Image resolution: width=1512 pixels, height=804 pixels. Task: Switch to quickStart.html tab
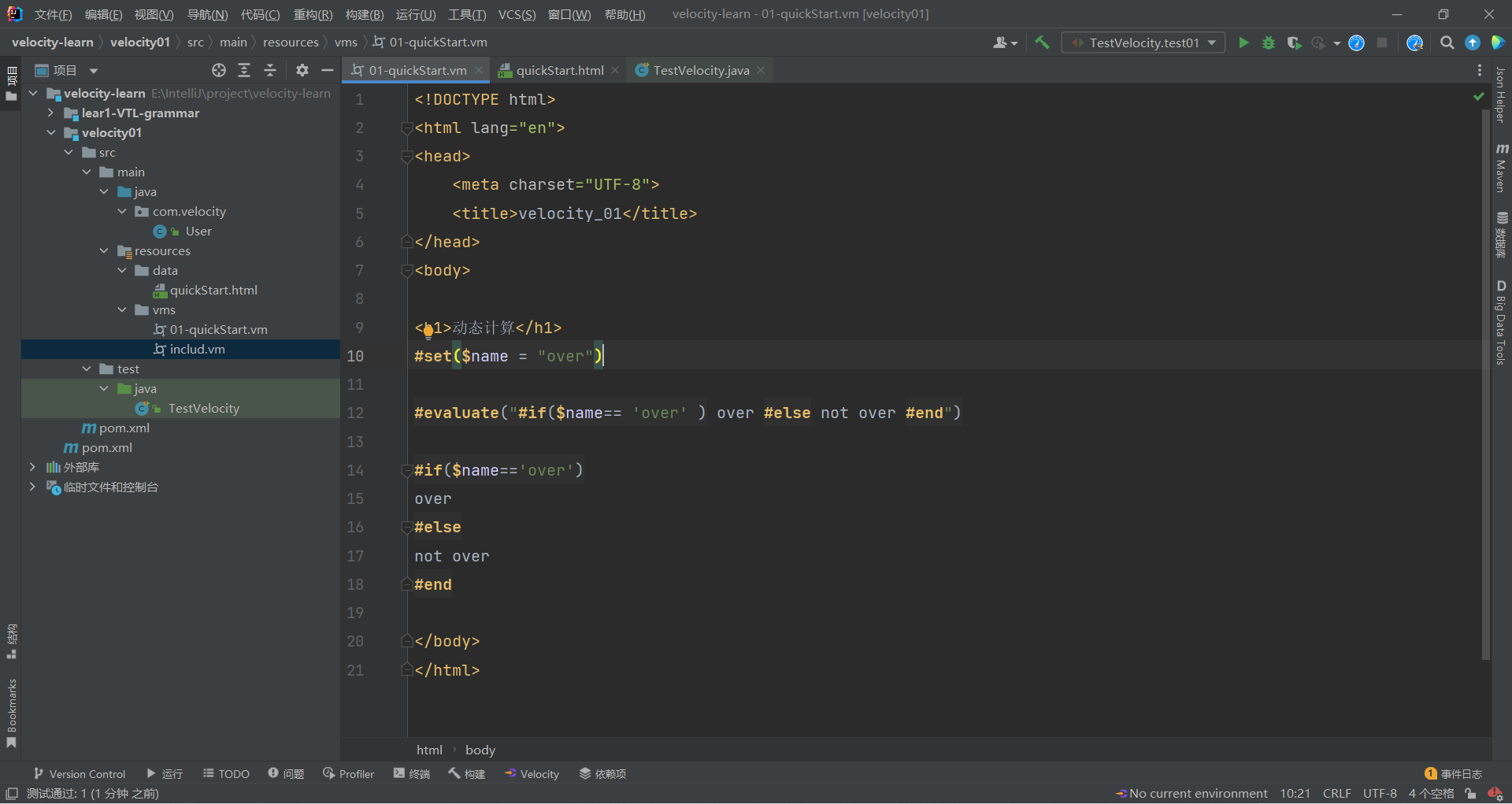[560, 70]
